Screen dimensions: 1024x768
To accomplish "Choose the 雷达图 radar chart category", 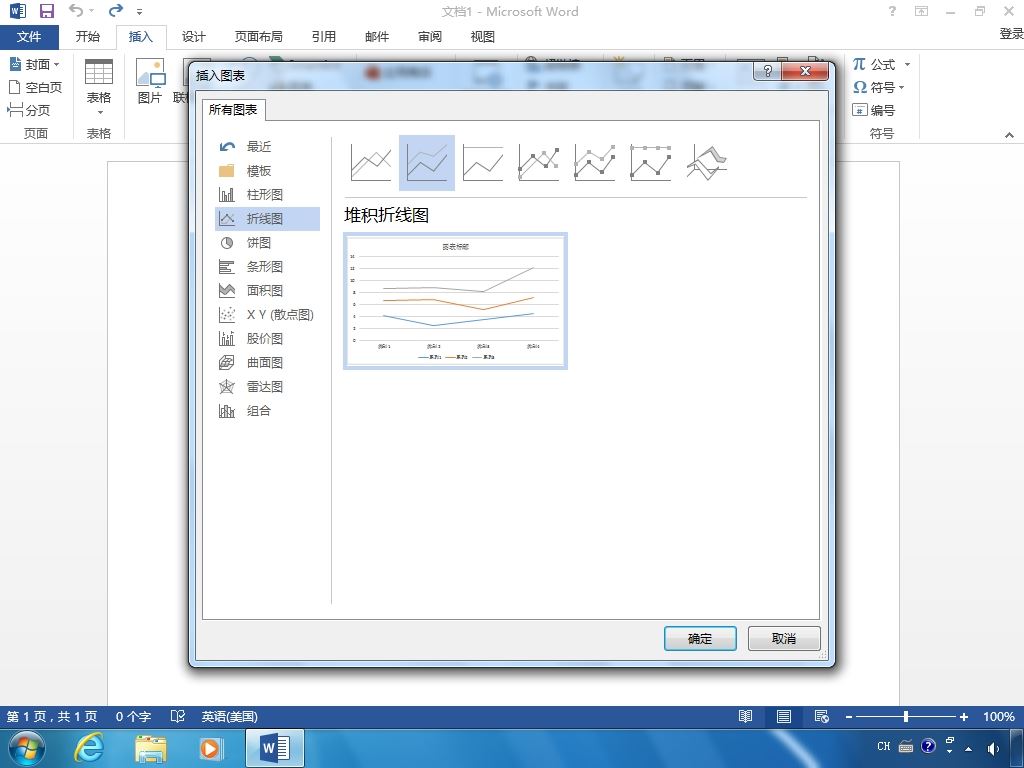I will click(267, 387).
